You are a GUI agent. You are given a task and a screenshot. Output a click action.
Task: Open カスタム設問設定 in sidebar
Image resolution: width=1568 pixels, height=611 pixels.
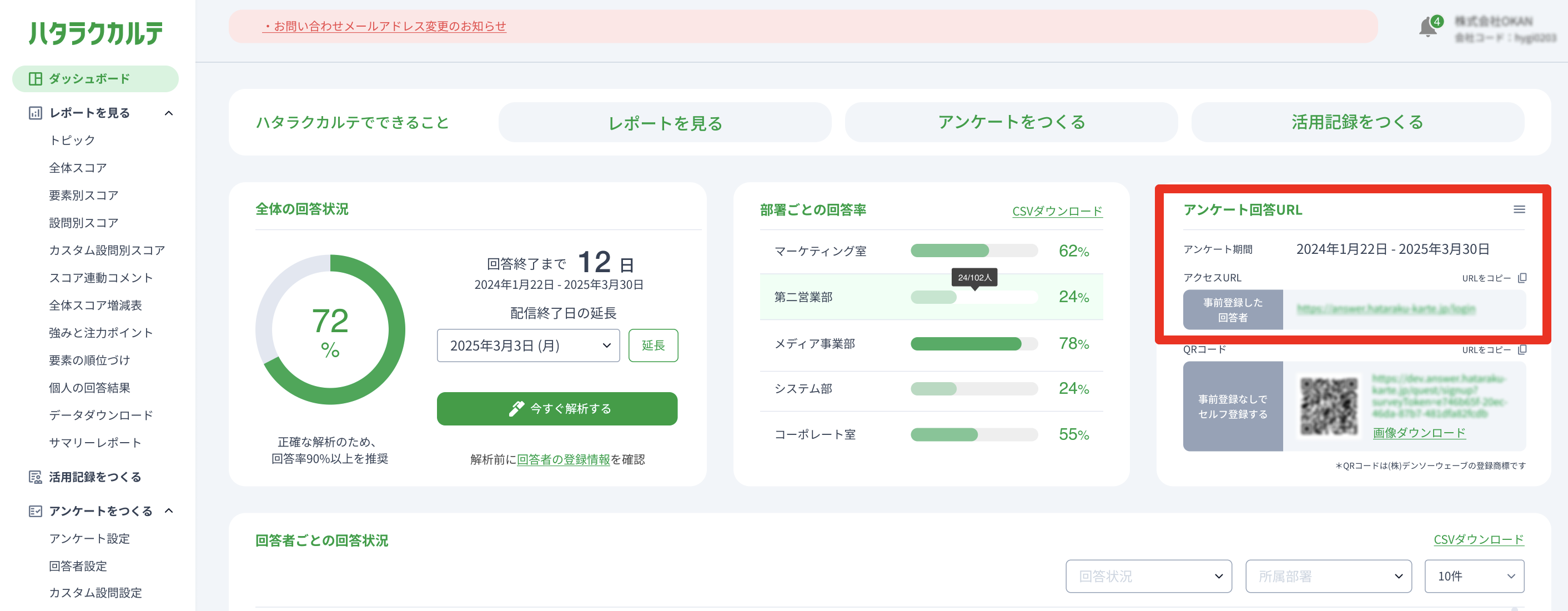click(x=96, y=593)
